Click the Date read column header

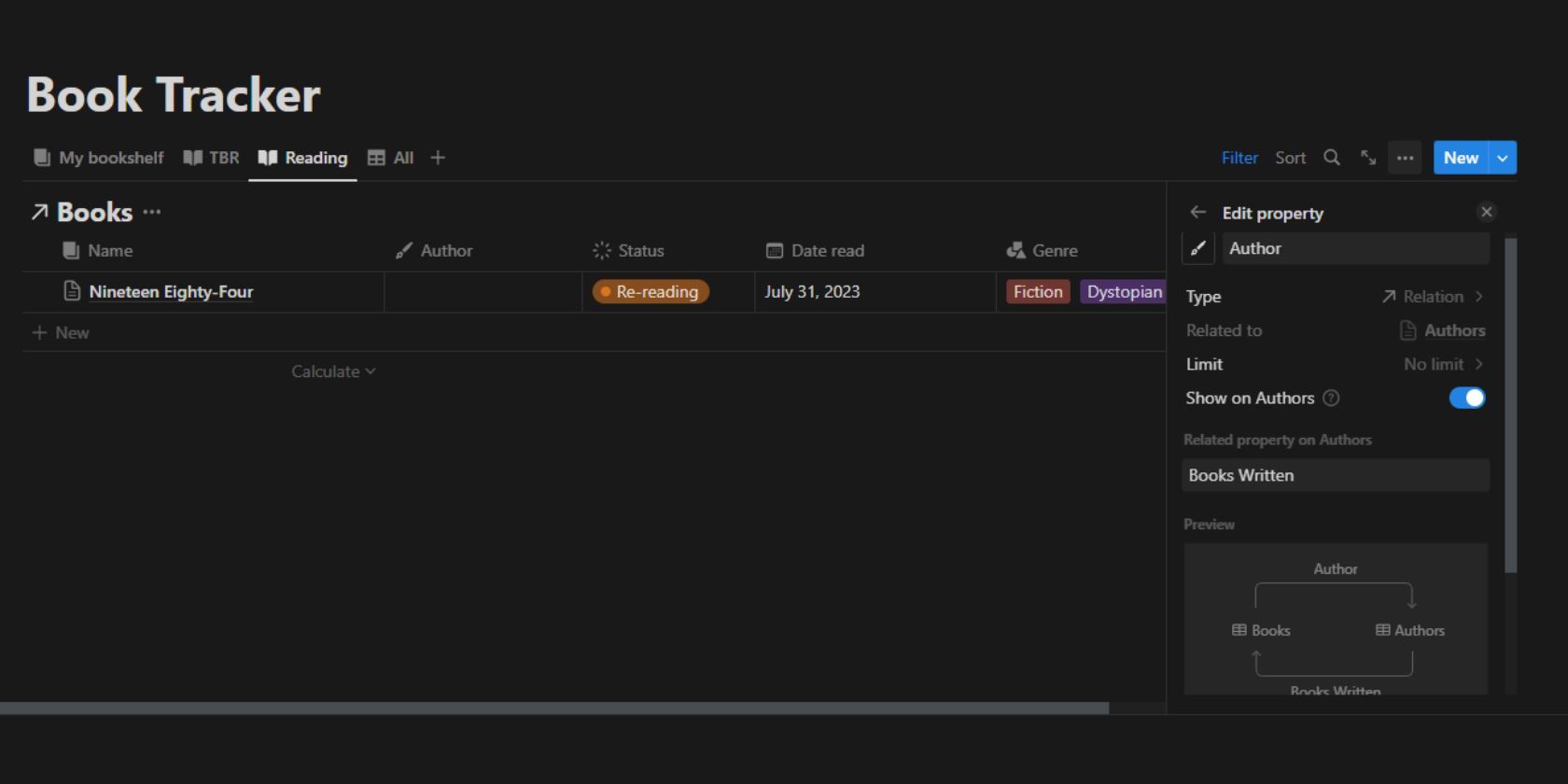816,250
